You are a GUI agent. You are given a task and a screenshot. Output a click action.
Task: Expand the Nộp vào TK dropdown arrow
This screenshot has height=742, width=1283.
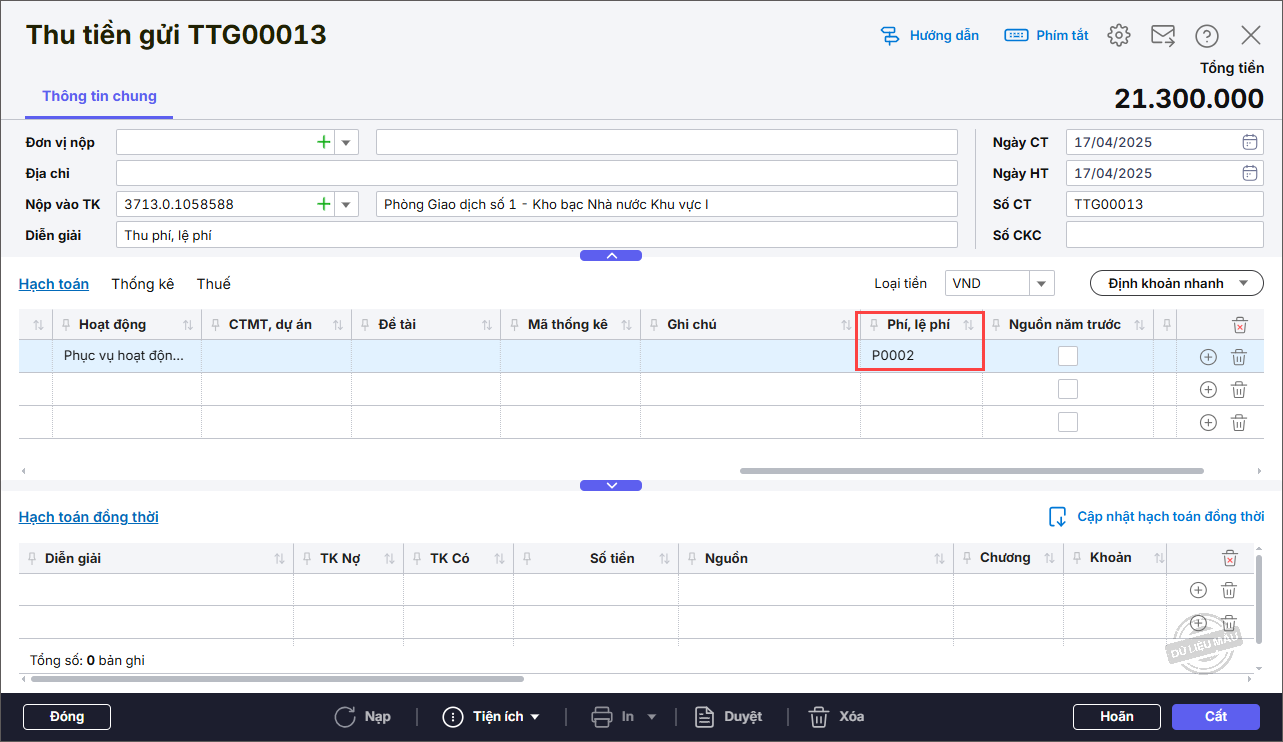(346, 204)
